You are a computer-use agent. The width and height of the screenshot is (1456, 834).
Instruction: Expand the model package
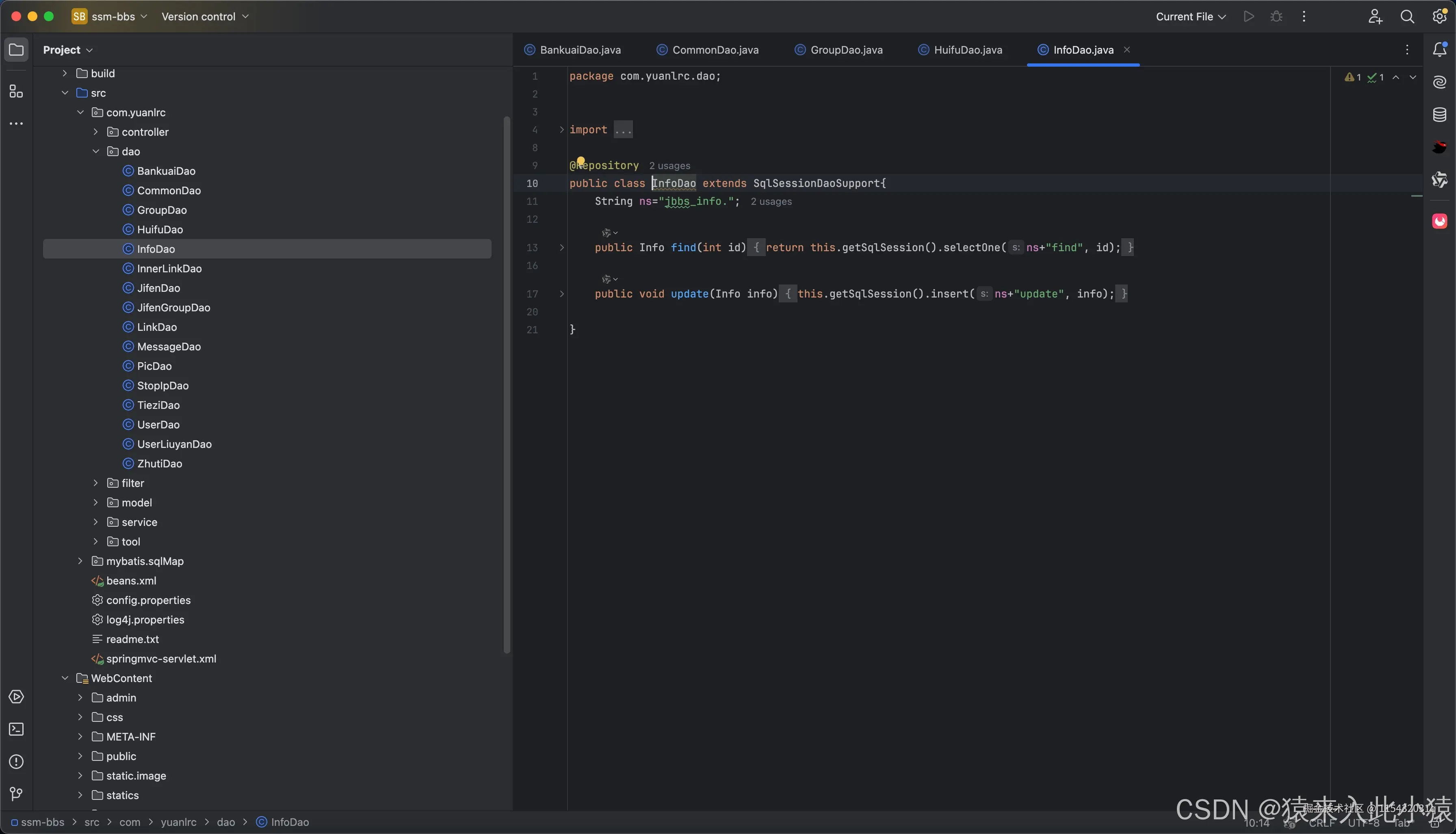pos(95,502)
